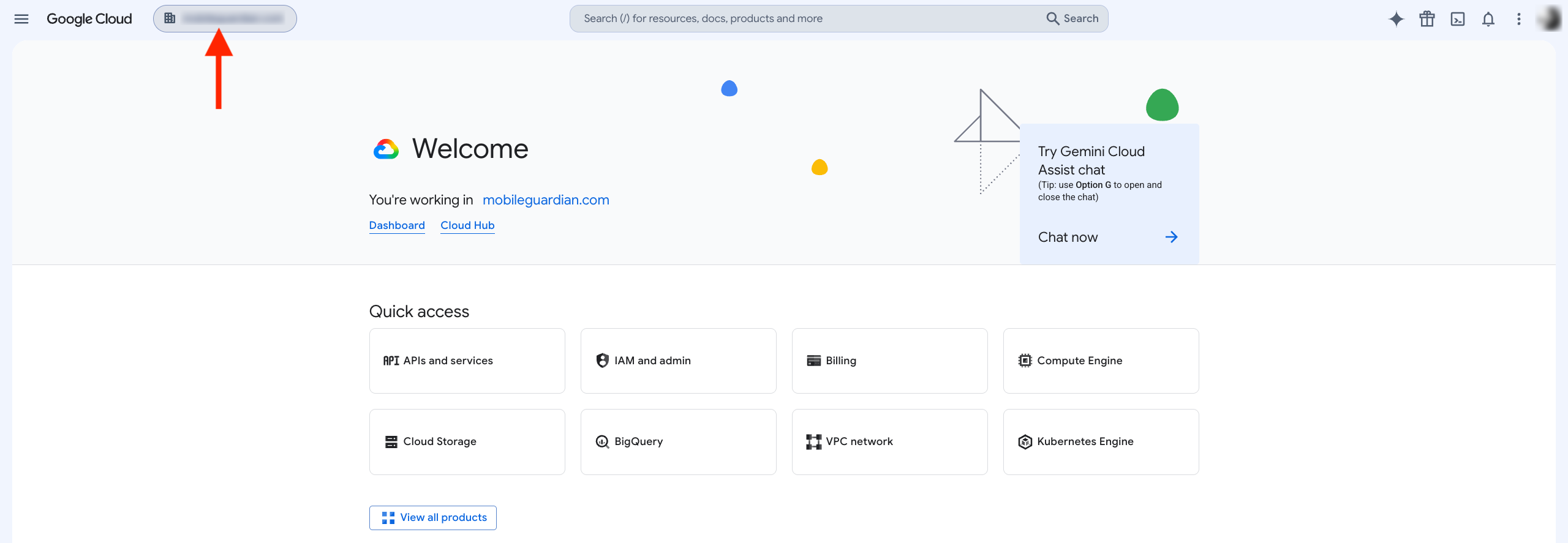This screenshot has width=1568, height=543.
Task: Go to the Dashboard link
Action: point(397,225)
